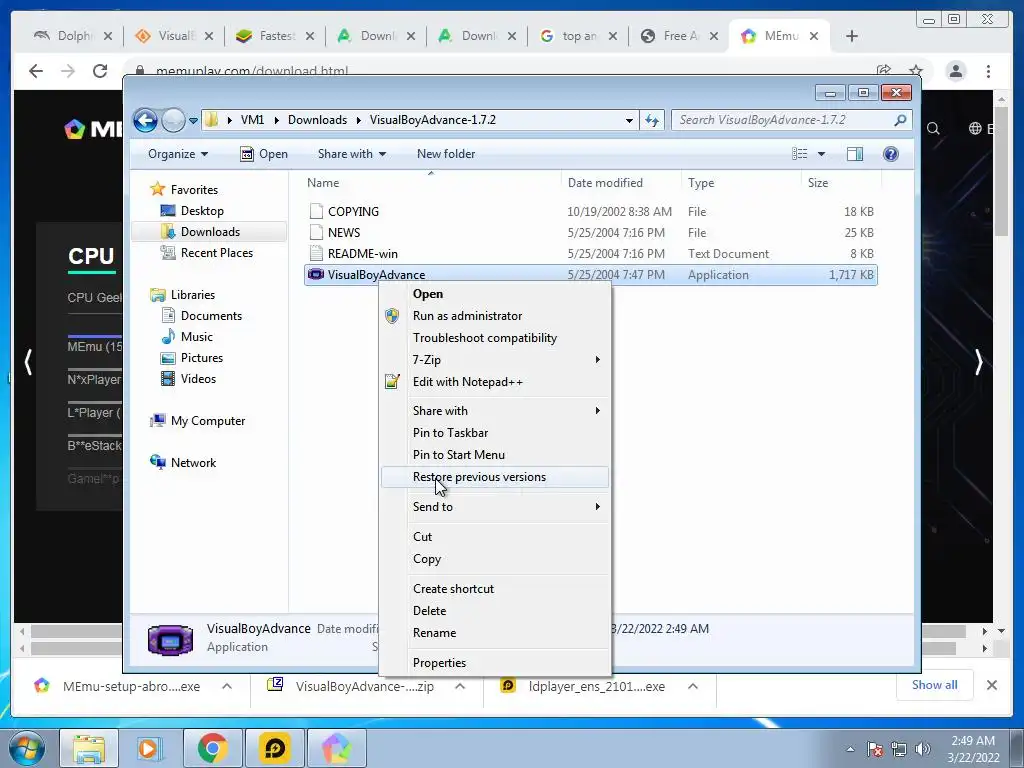Image resolution: width=1024 pixels, height=768 pixels.
Task: Choose Pin to Taskbar
Action: click(x=495, y=433)
